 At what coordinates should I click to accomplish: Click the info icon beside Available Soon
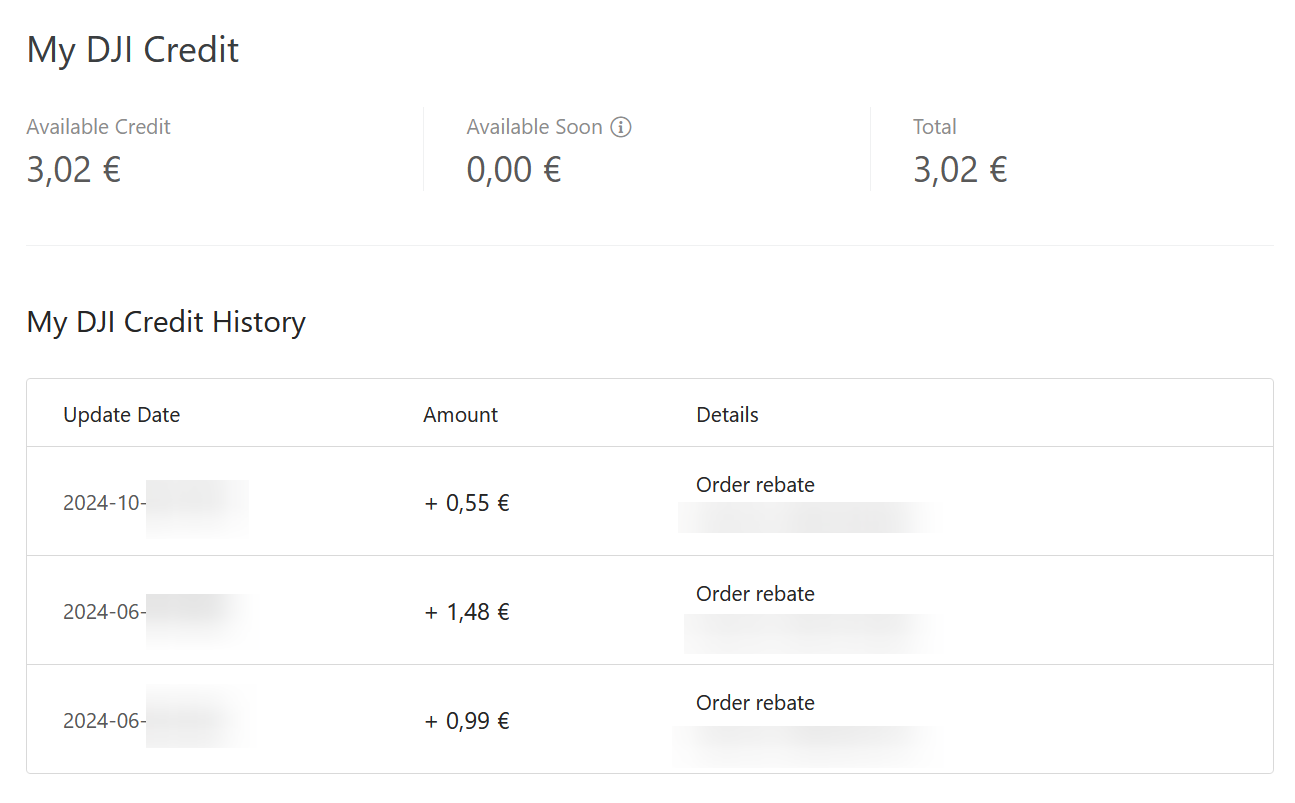pyautogui.click(x=621, y=127)
